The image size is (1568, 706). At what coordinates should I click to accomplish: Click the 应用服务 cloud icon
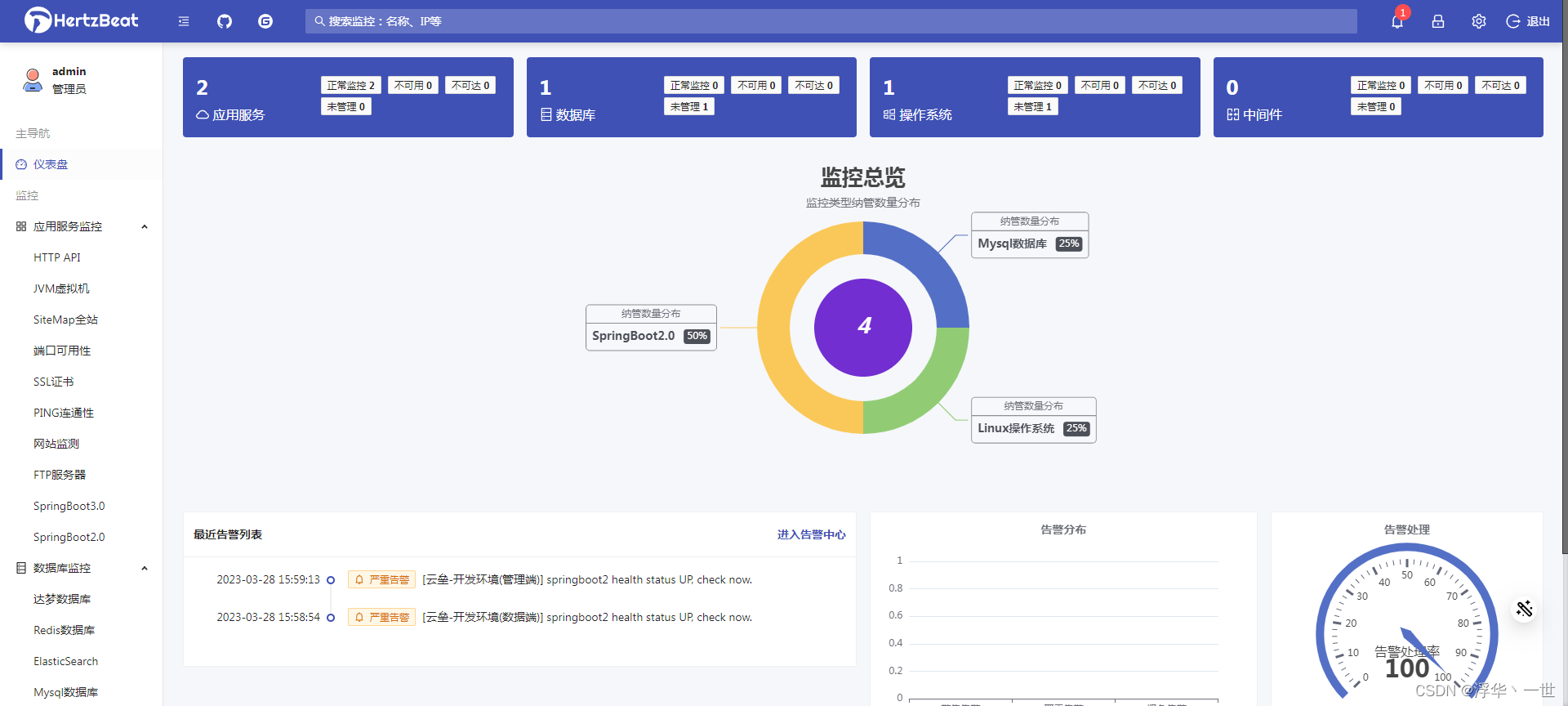coord(203,115)
